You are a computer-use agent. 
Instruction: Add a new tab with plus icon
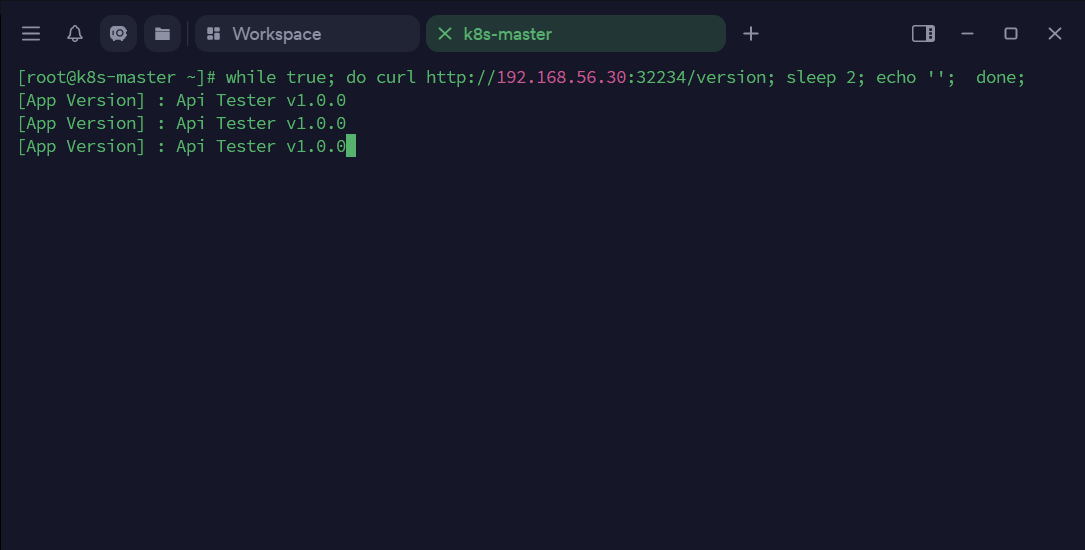751,34
